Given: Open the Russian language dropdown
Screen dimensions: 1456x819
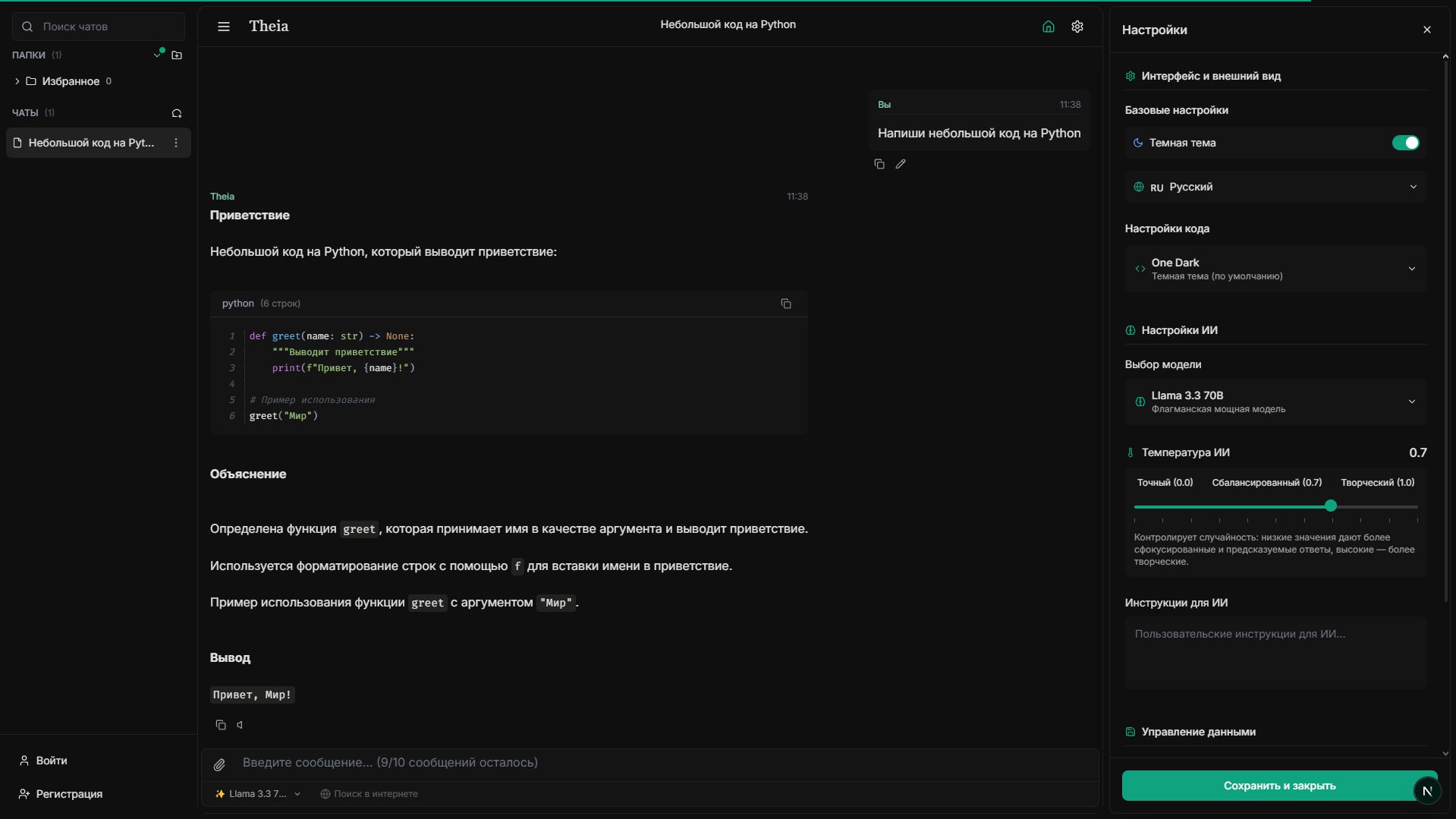Looking at the screenshot, I should [1275, 187].
